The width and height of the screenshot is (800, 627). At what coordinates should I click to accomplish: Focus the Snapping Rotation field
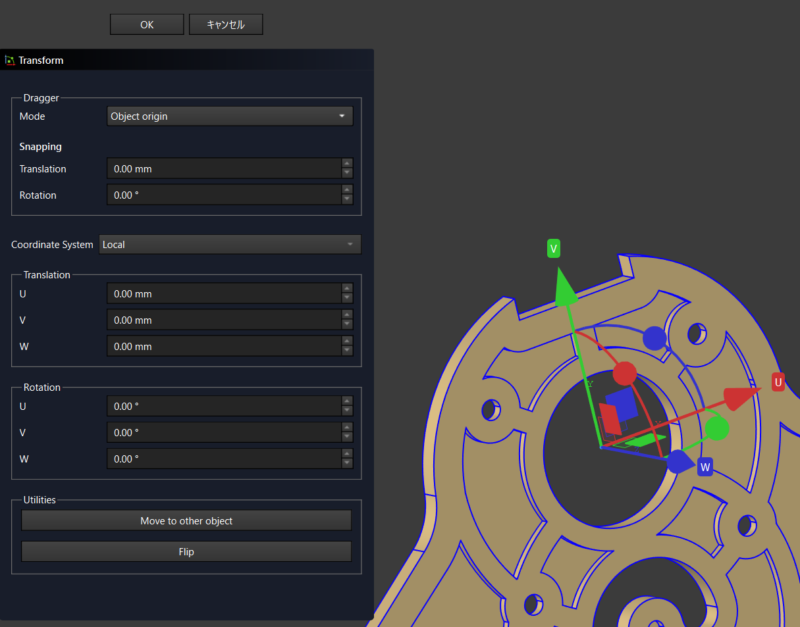pos(224,195)
